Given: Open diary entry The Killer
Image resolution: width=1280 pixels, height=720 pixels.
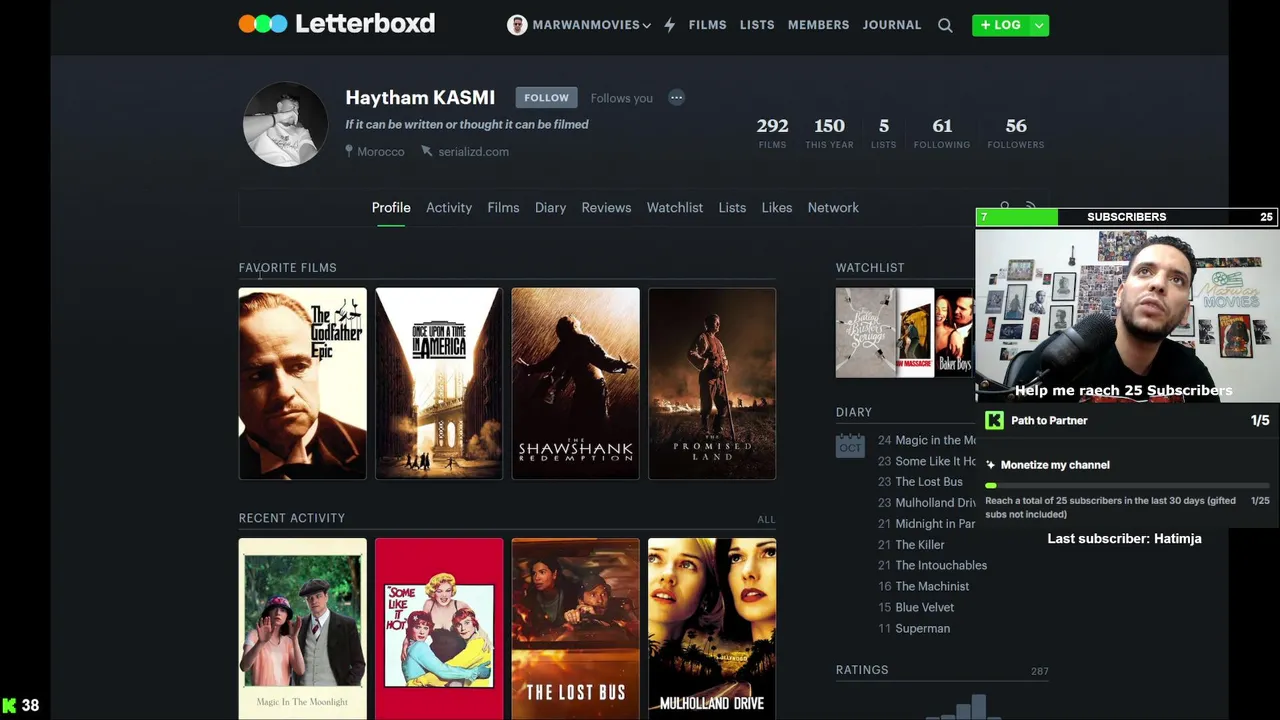Looking at the screenshot, I should [920, 545].
